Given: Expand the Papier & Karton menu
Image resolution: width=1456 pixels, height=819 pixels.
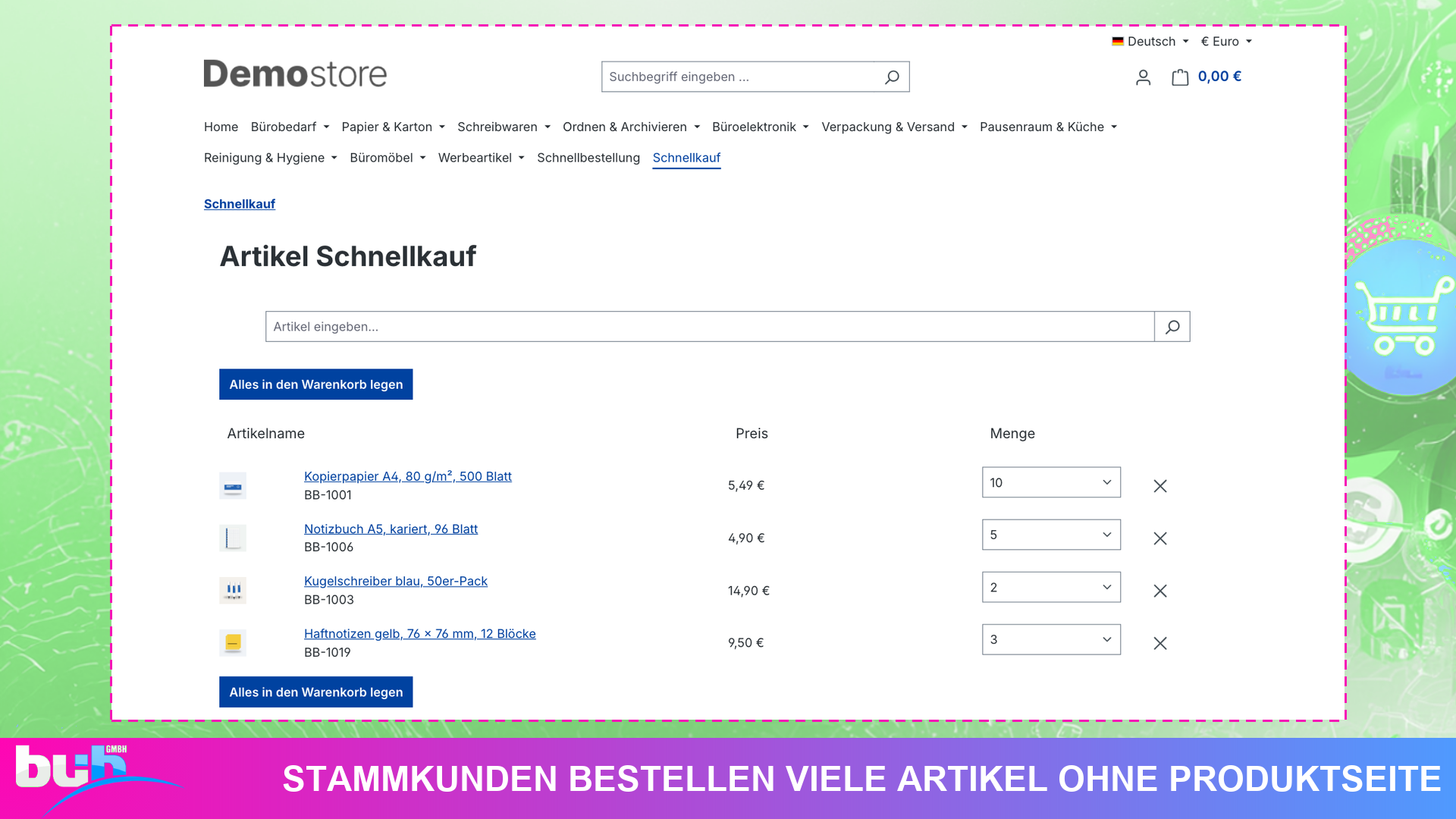Looking at the screenshot, I should (x=393, y=127).
